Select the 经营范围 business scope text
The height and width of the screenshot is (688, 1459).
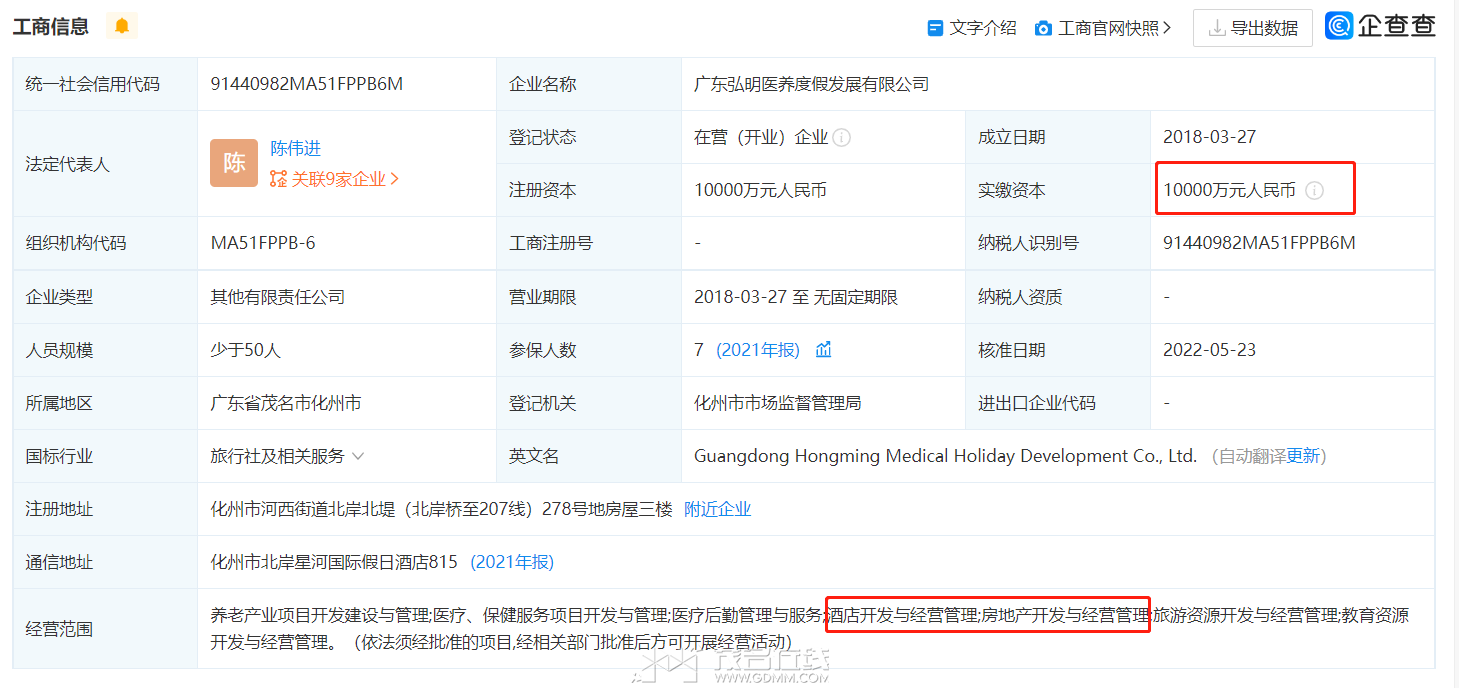click(x=809, y=628)
